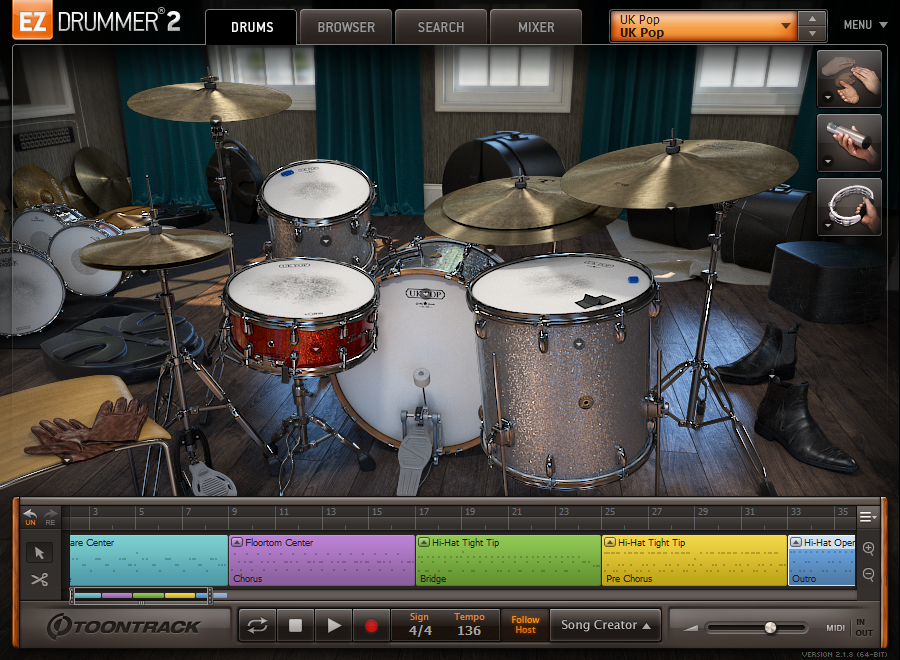The height and width of the screenshot is (660, 900).
Task: Hit the floor tom drum head
Action: click(x=561, y=285)
